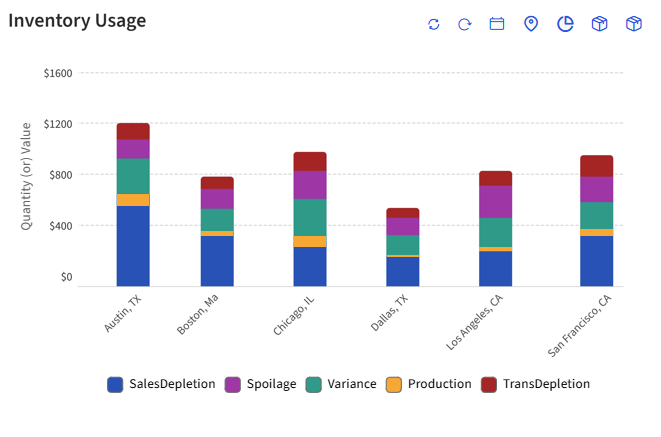
Task: Click San Francisco's blue bar segment
Action: pos(596,261)
